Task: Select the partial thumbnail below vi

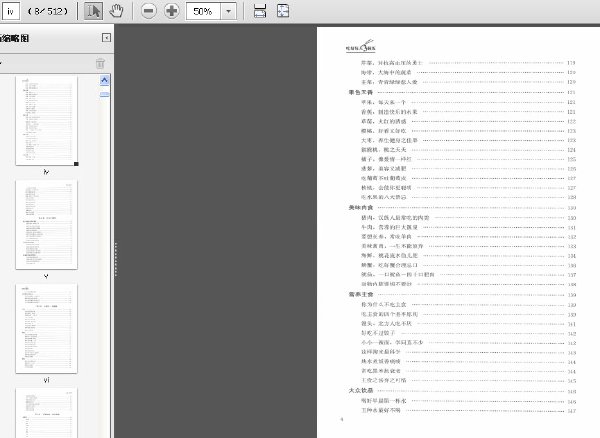Action: click(46, 413)
